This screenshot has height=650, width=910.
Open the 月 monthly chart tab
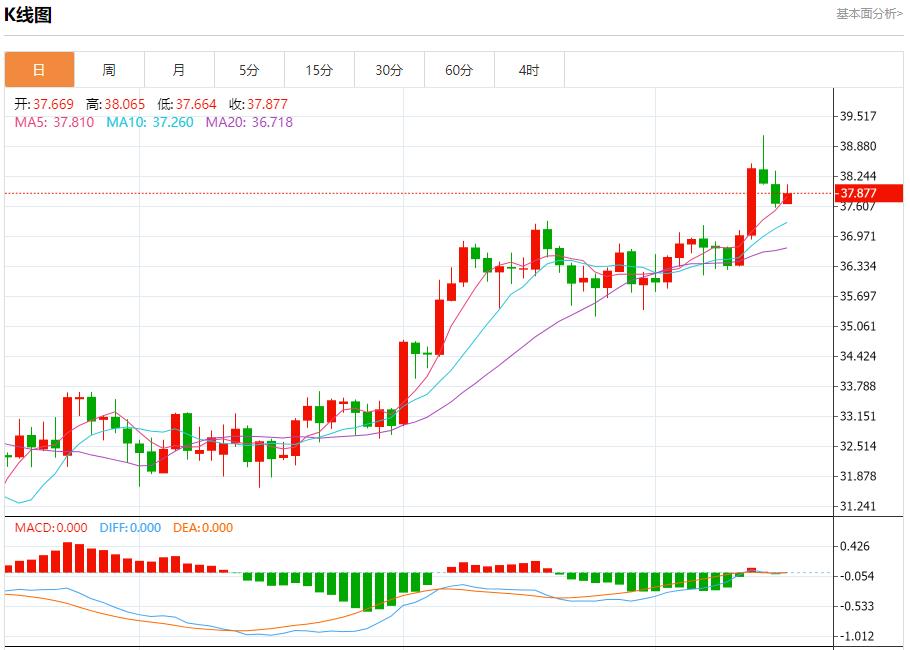179,70
